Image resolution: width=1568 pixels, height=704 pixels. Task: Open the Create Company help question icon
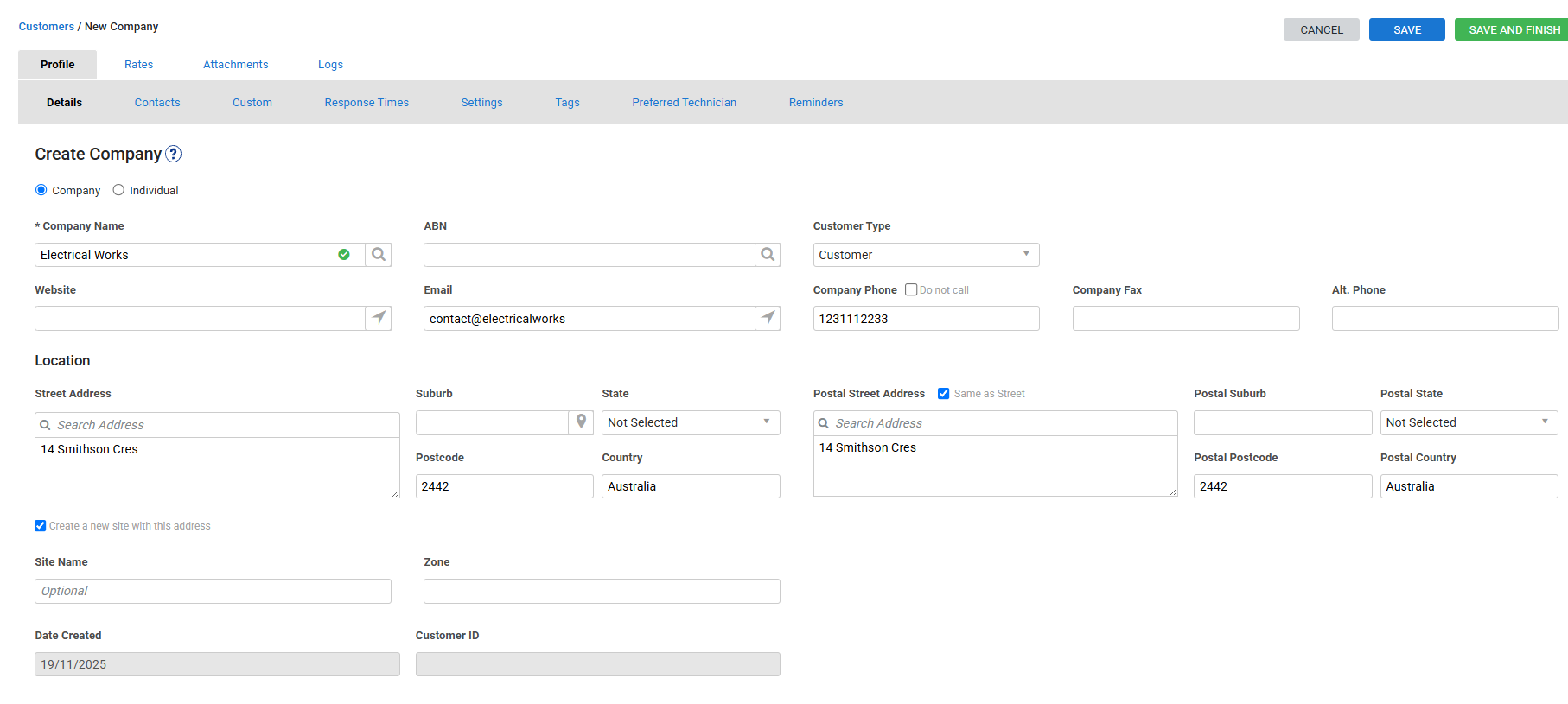[x=173, y=154]
